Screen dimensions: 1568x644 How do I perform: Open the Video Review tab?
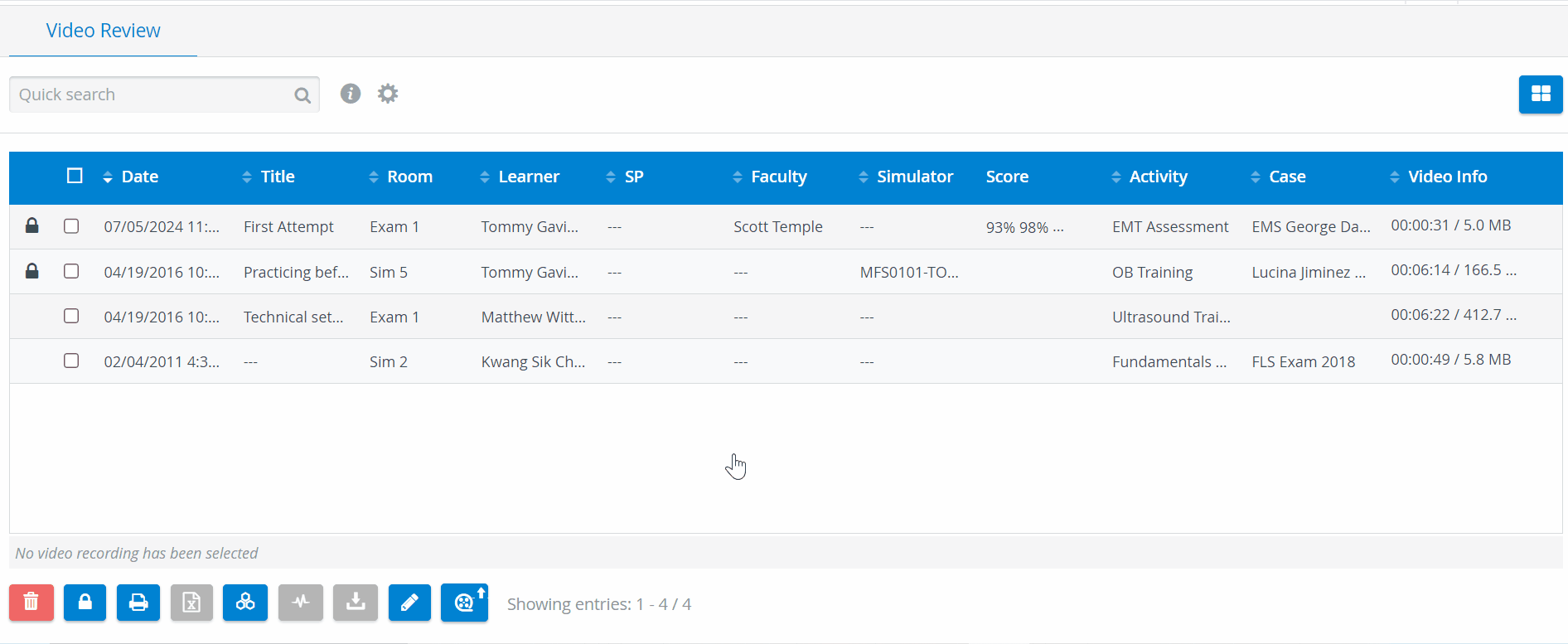(x=104, y=31)
